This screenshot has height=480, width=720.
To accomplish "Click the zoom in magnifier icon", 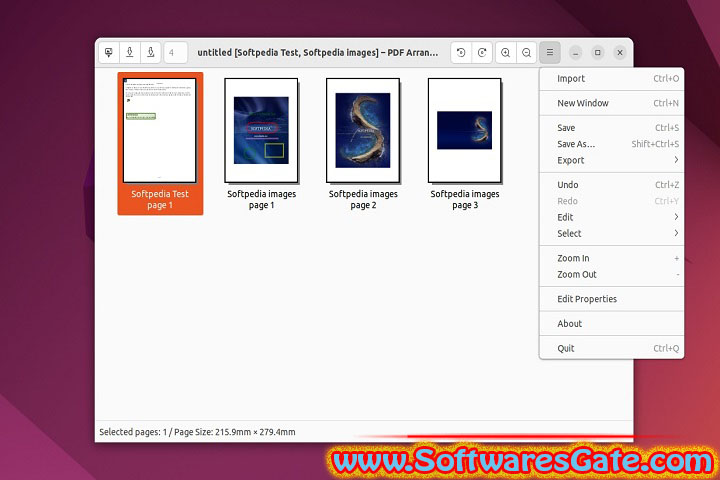I will 506,52.
